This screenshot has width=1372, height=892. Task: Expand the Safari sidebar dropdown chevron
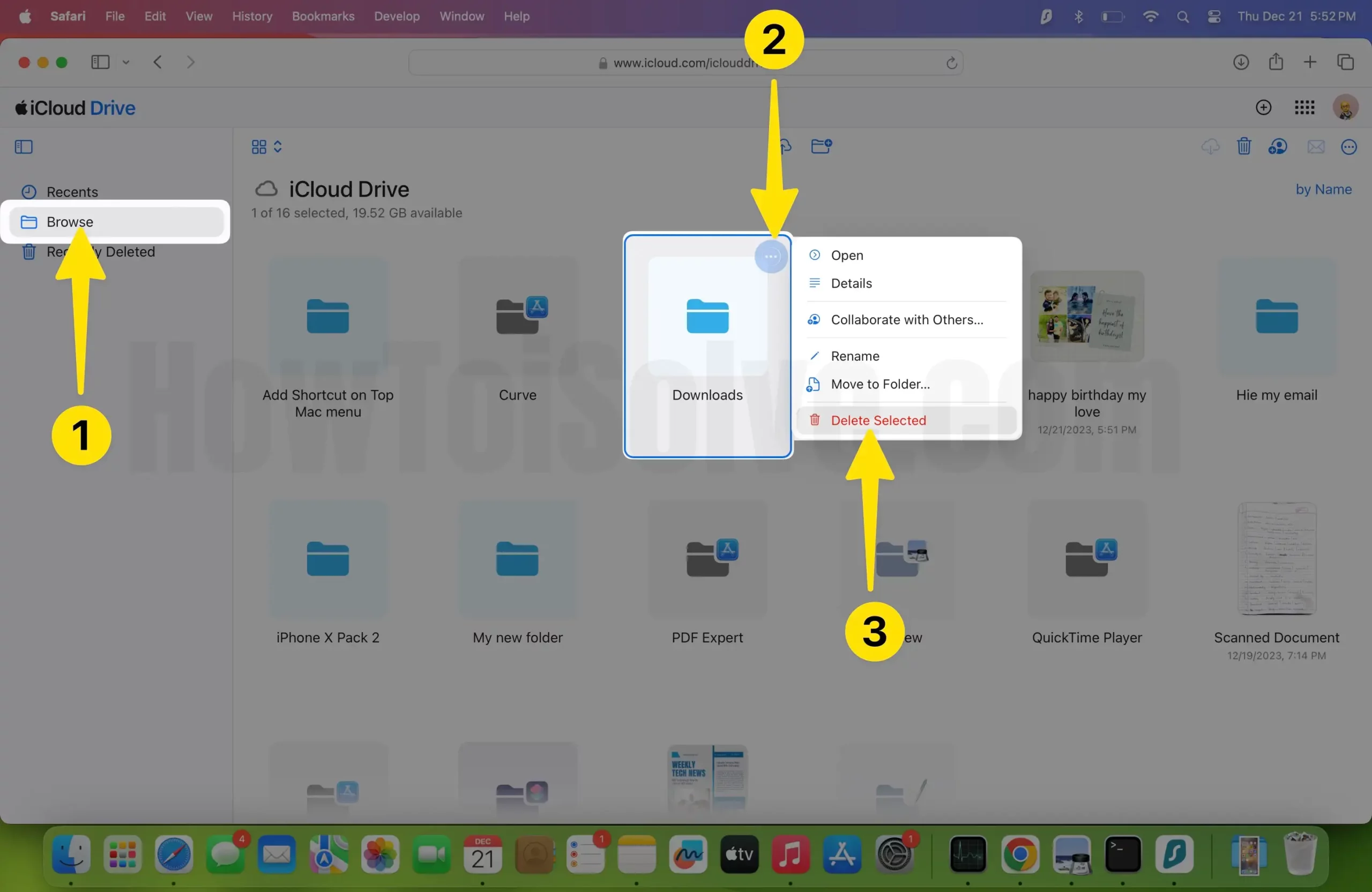pyautogui.click(x=125, y=62)
